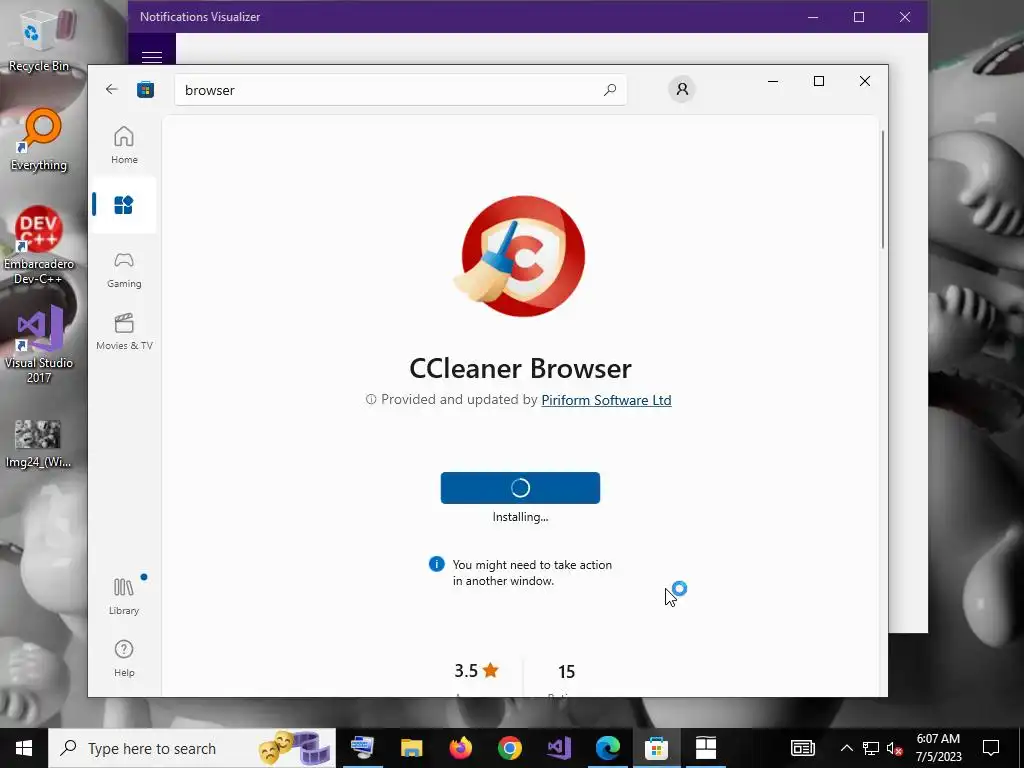Open the Windows Start menu
This screenshot has height=768, width=1024.
coord(24,748)
